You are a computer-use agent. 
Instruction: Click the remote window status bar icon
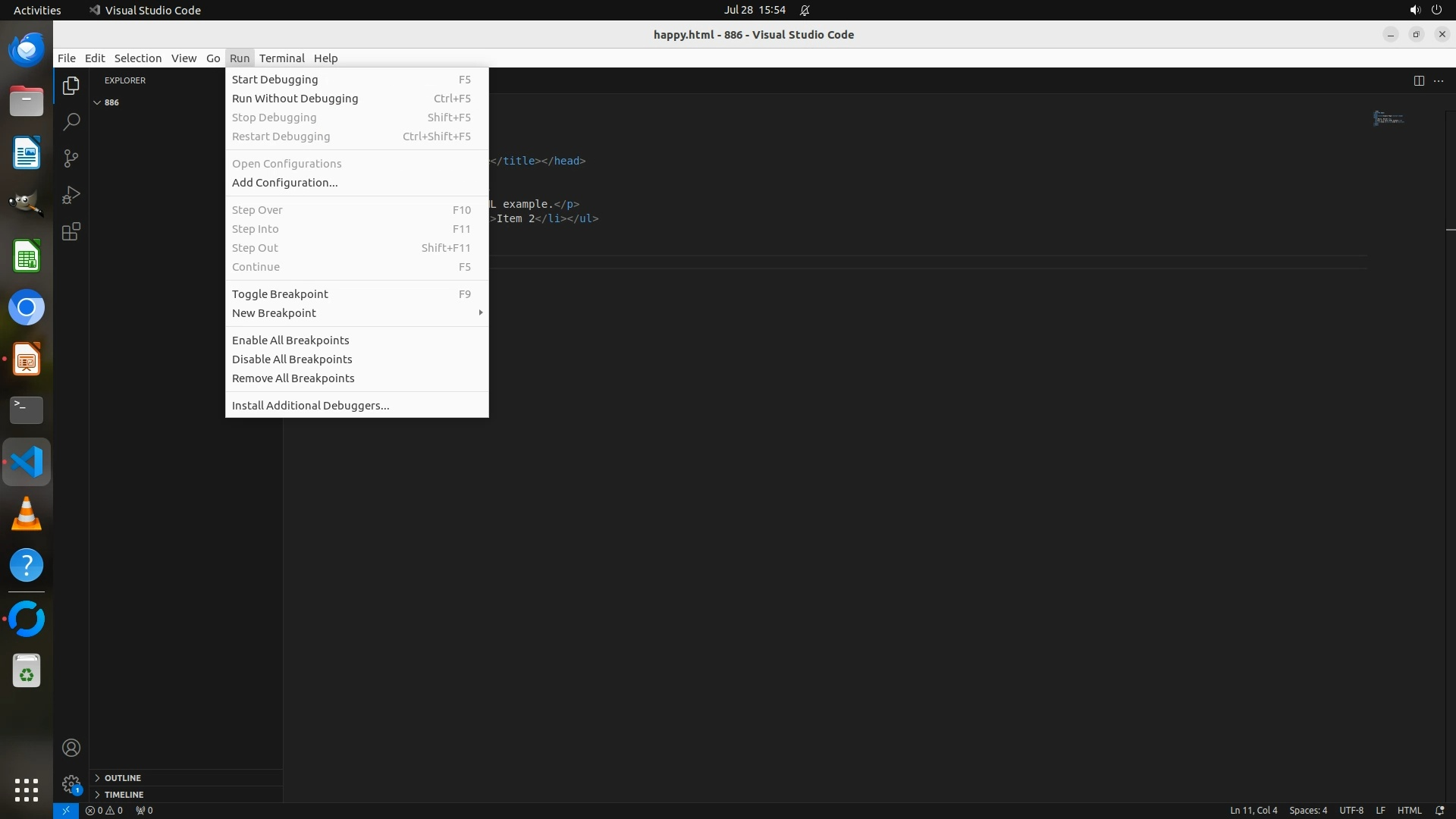click(x=66, y=810)
